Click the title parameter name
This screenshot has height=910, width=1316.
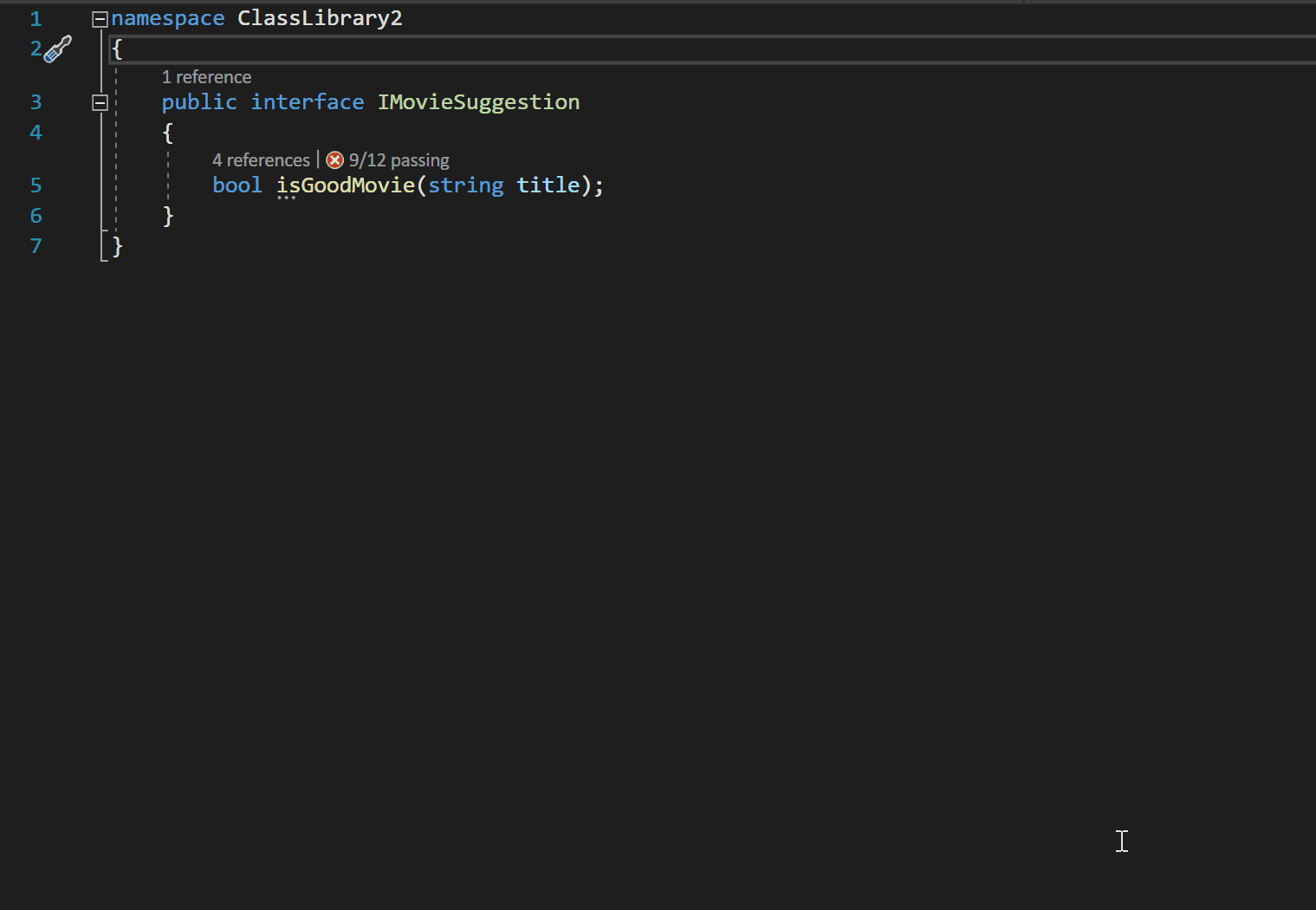(x=548, y=185)
